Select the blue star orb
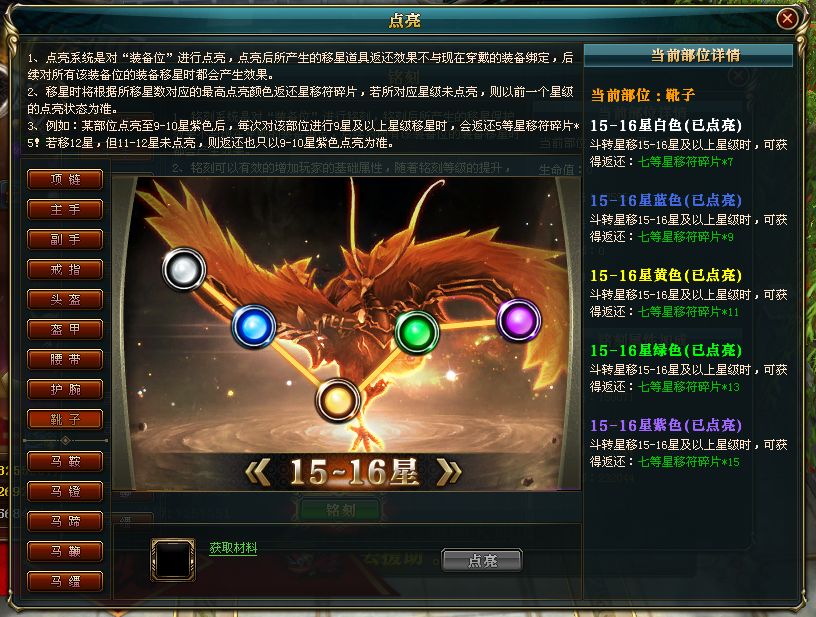The image size is (816, 617). 253,327
